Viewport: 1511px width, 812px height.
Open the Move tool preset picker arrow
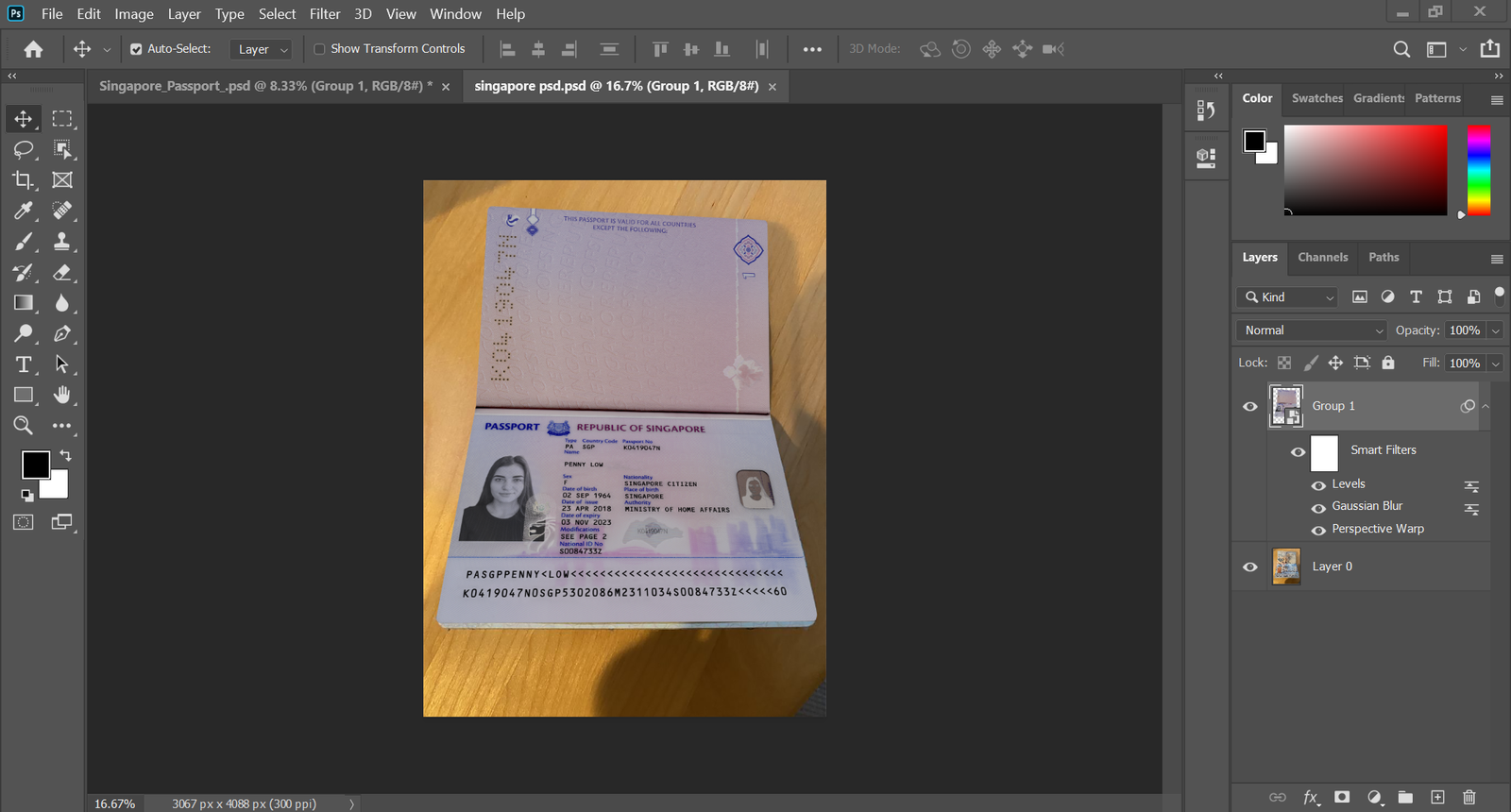click(x=107, y=49)
